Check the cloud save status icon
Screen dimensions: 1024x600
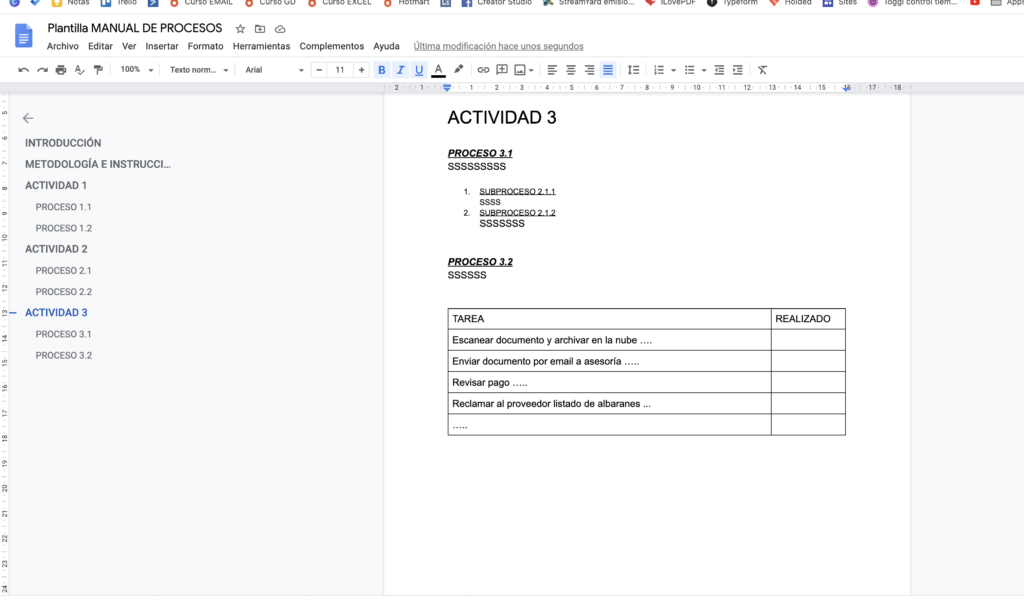tap(280, 29)
